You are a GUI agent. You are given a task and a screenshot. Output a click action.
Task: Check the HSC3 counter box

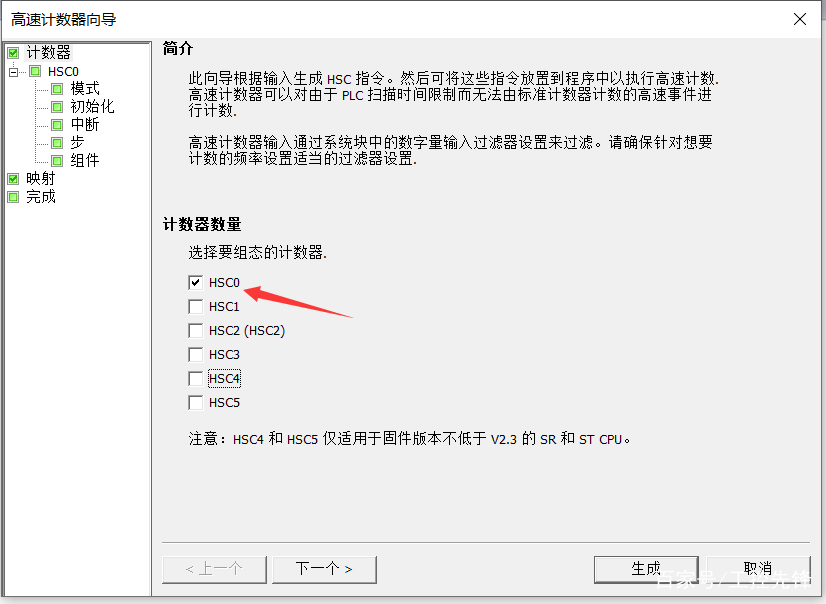click(195, 354)
